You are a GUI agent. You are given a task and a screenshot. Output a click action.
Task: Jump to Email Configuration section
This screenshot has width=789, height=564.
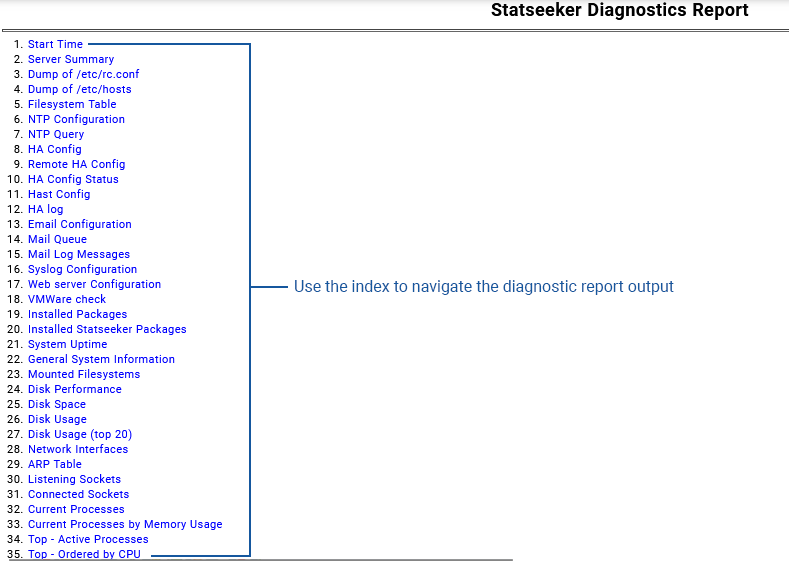coord(80,224)
